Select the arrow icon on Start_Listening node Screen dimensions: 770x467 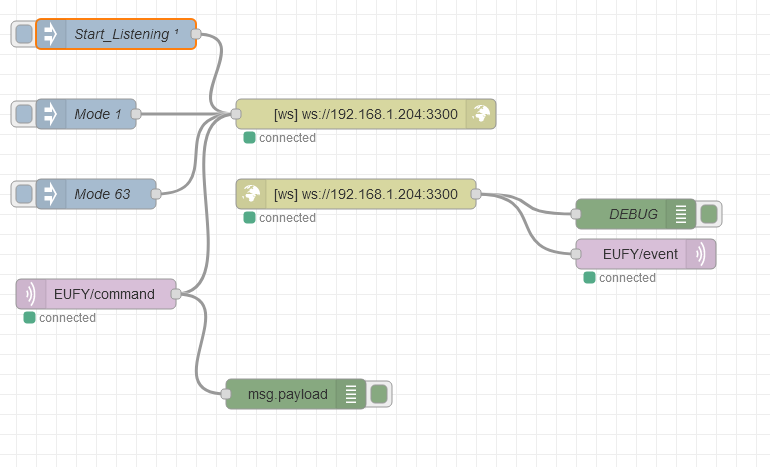[51, 34]
